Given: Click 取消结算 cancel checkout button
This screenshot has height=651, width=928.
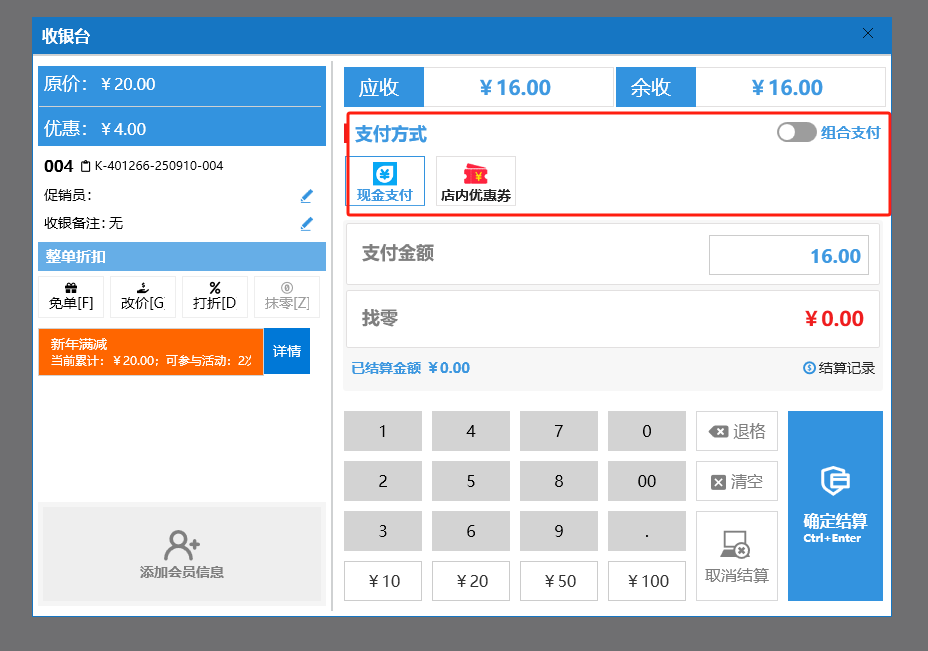Looking at the screenshot, I should (x=736, y=556).
